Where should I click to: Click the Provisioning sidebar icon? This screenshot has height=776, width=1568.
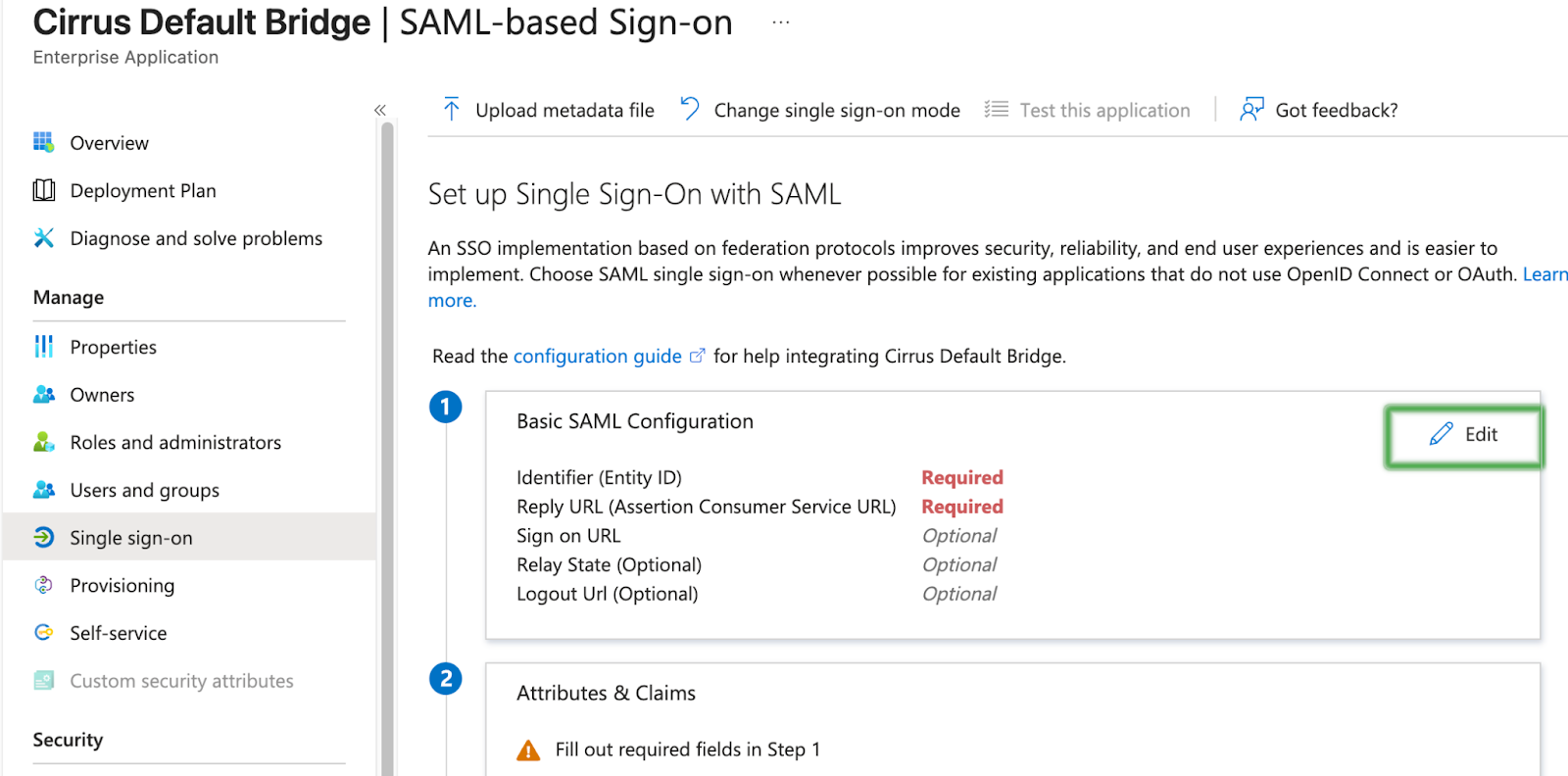[43, 585]
